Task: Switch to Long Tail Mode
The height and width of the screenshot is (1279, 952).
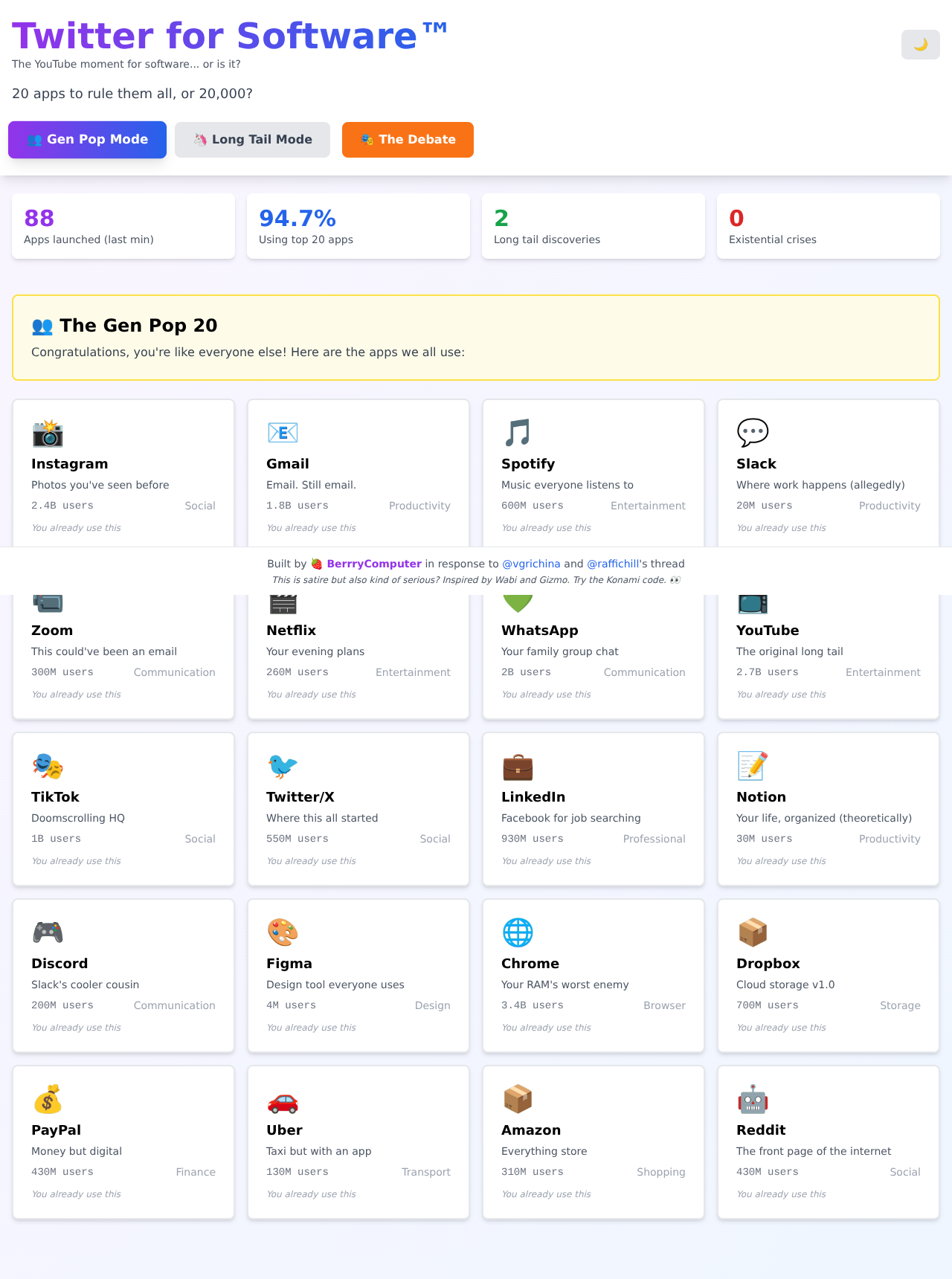Action: 252,140
